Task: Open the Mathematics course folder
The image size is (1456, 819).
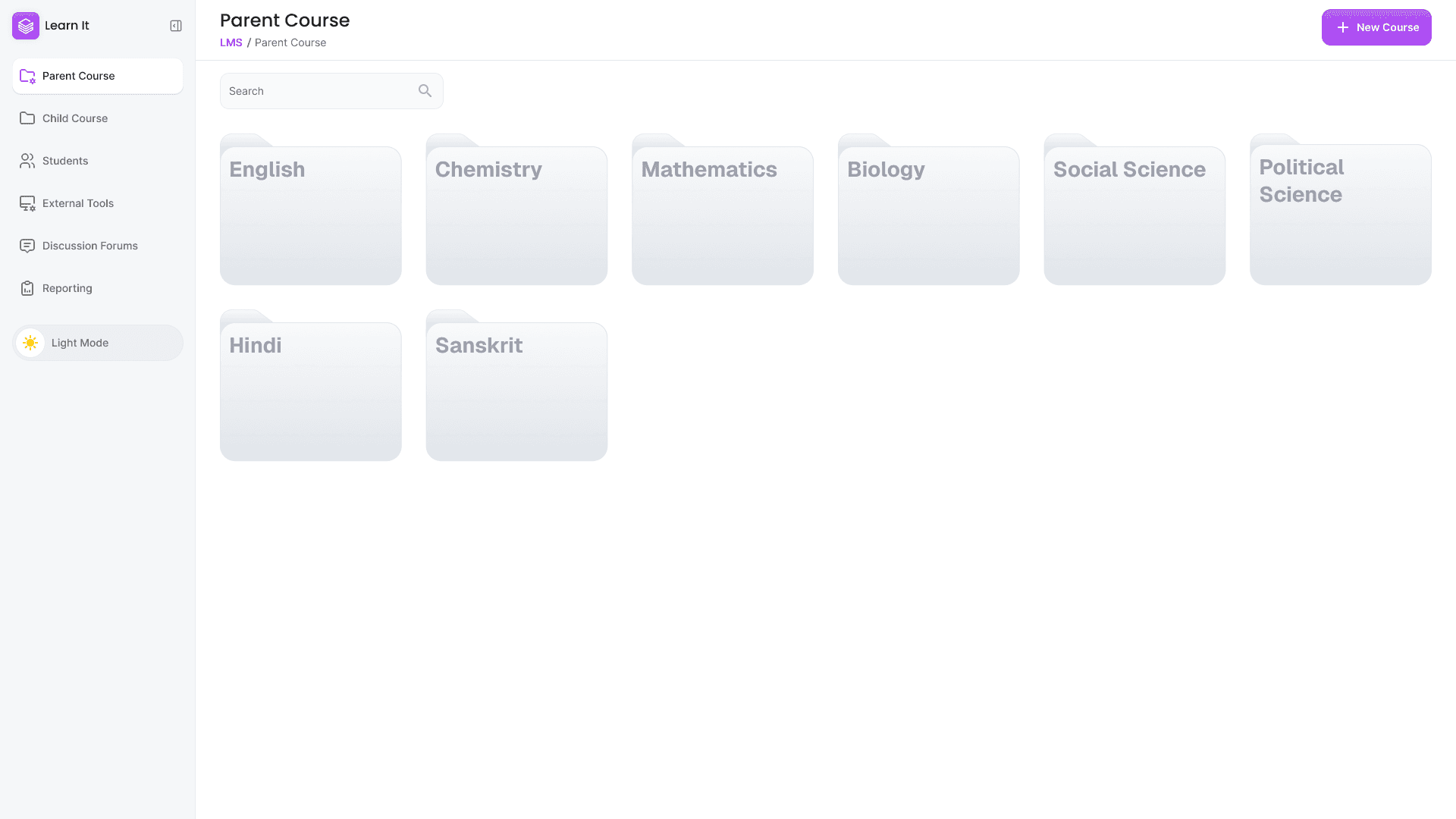Action: coord(722,216)
